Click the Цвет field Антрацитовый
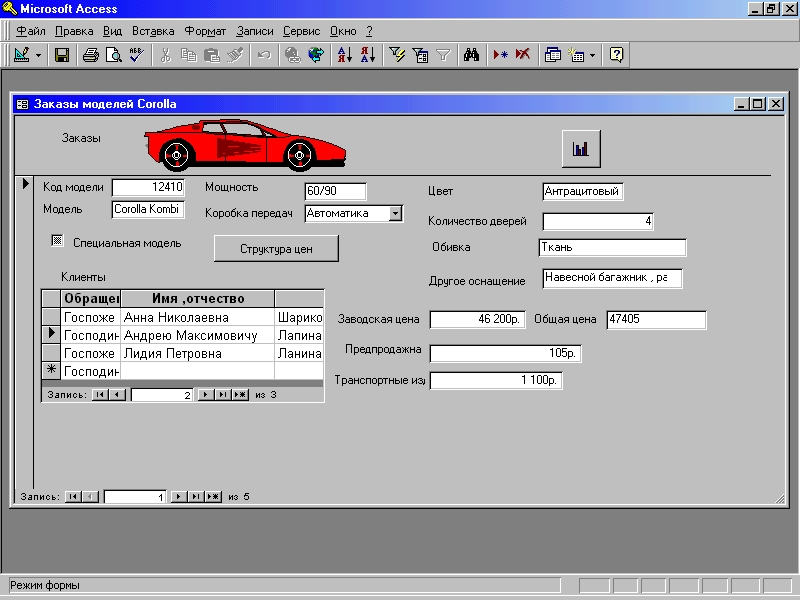 pyautogui.click(x=583, y=192)
